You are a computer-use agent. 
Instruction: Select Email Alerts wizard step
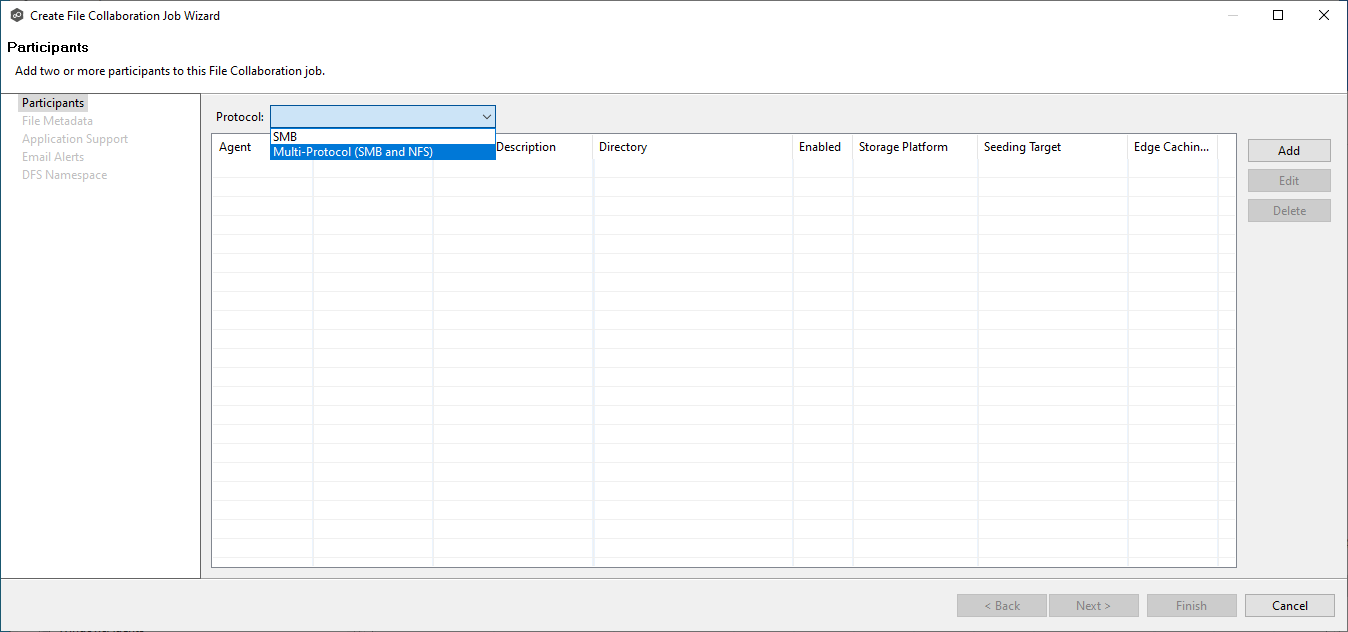click(53, 157)
